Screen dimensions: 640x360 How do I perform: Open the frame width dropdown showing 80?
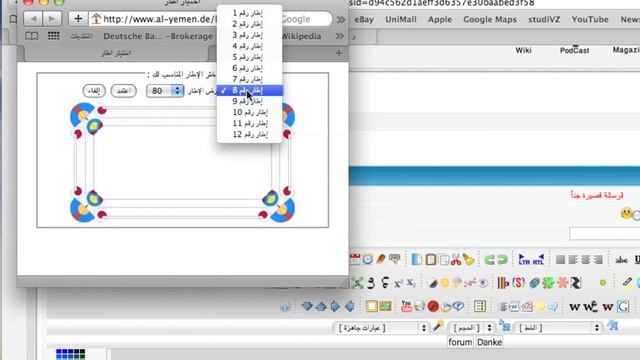(165, 91)
